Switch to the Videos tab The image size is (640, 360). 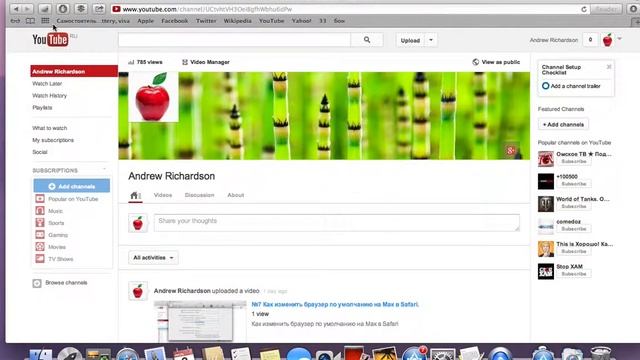pos(163,195)
